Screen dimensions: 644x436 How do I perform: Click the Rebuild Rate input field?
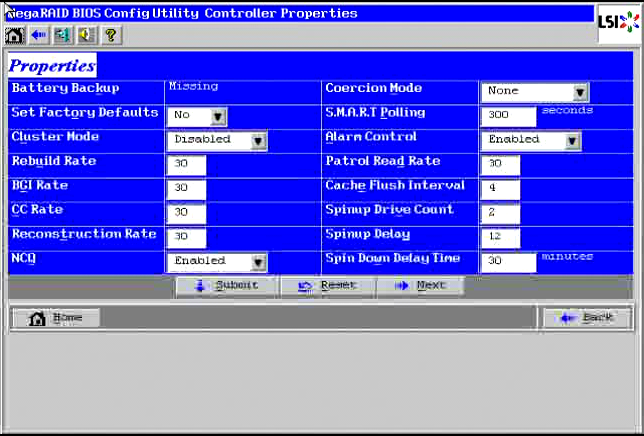pyautogui.click(x=186, y=164)
